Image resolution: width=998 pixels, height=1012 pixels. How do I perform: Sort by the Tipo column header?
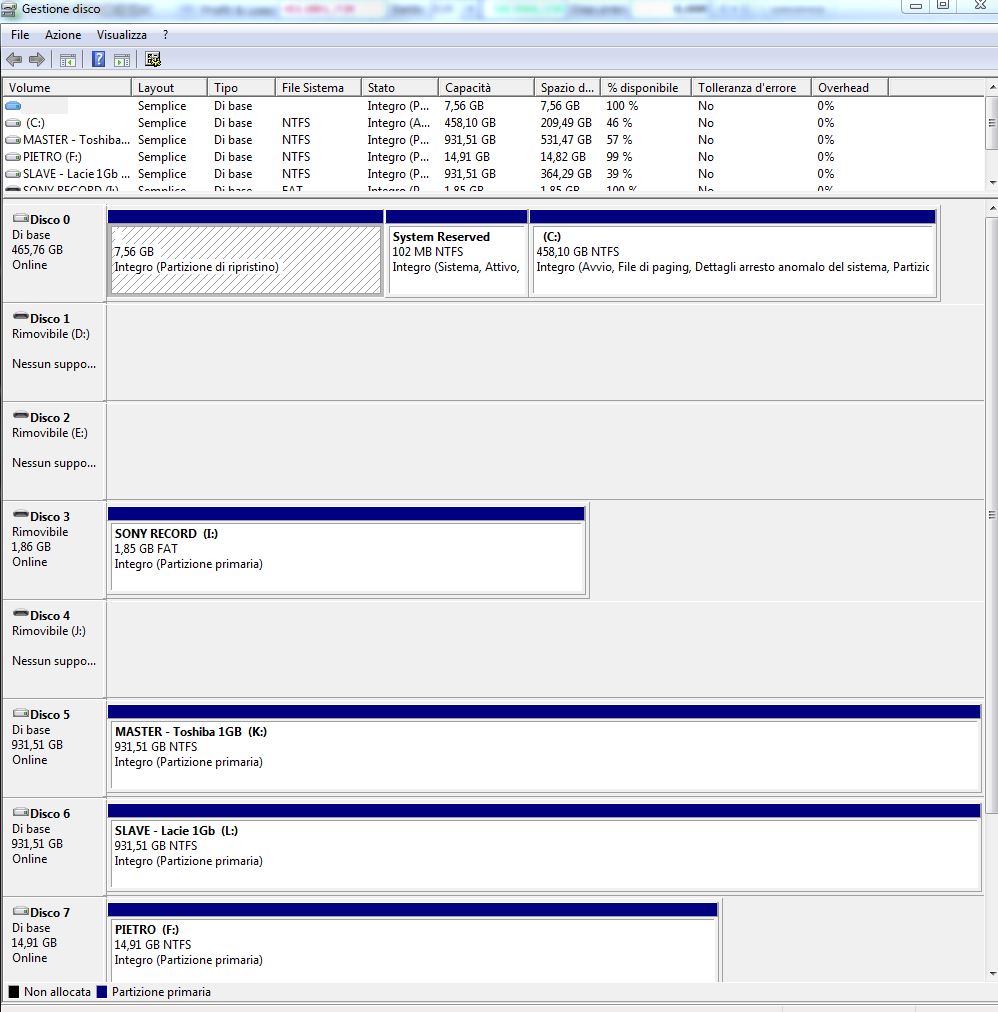(241, 88)
